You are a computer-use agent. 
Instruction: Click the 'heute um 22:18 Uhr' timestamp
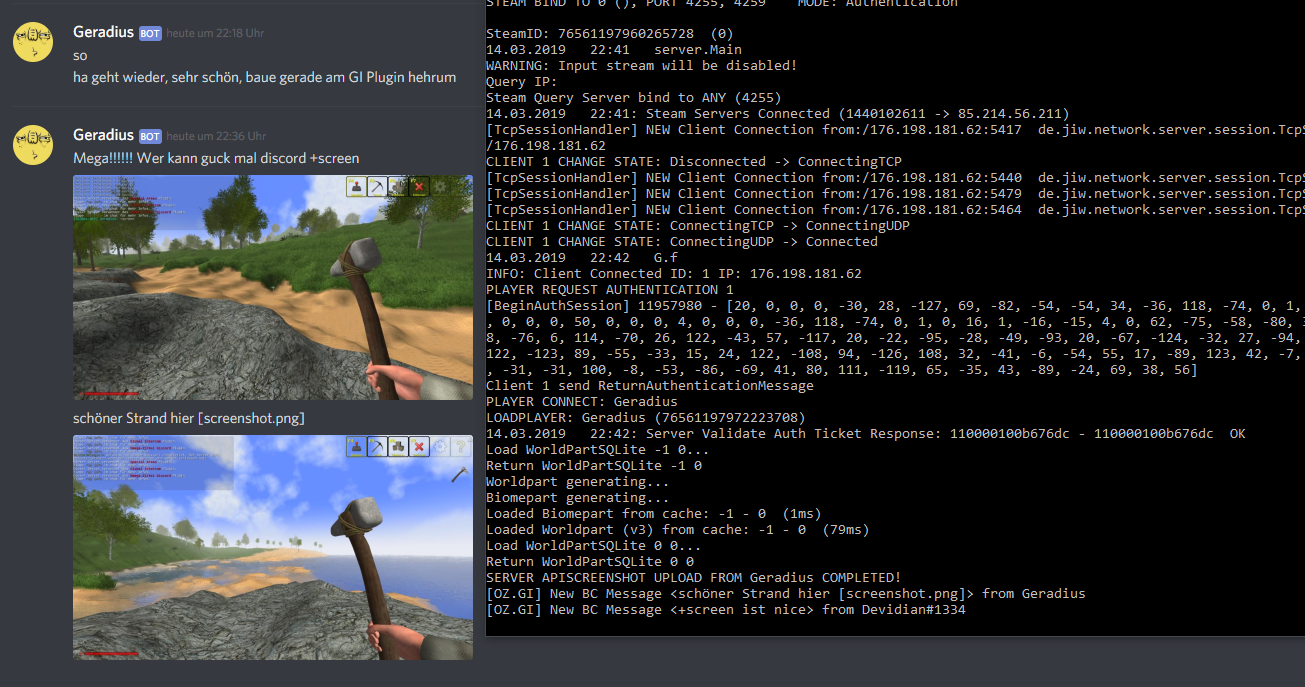click(x=216, y=33)
